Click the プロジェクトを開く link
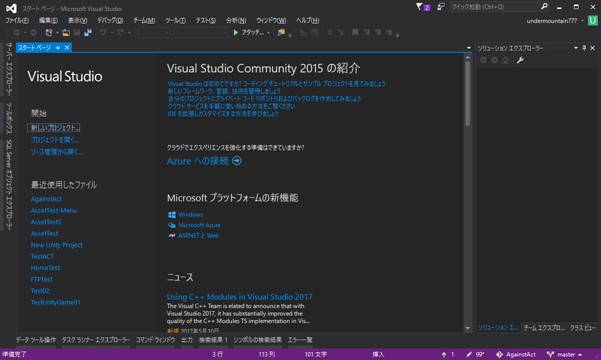The image size is (601, 360). (55, 140)
